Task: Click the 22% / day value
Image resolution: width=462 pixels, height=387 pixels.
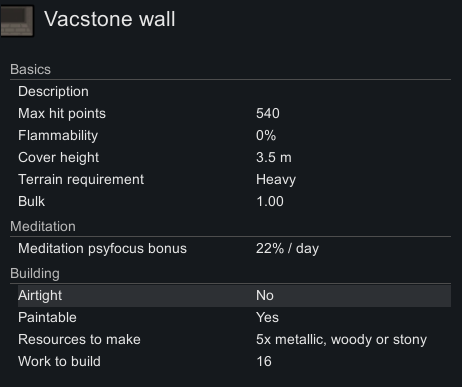Action: 287,249
